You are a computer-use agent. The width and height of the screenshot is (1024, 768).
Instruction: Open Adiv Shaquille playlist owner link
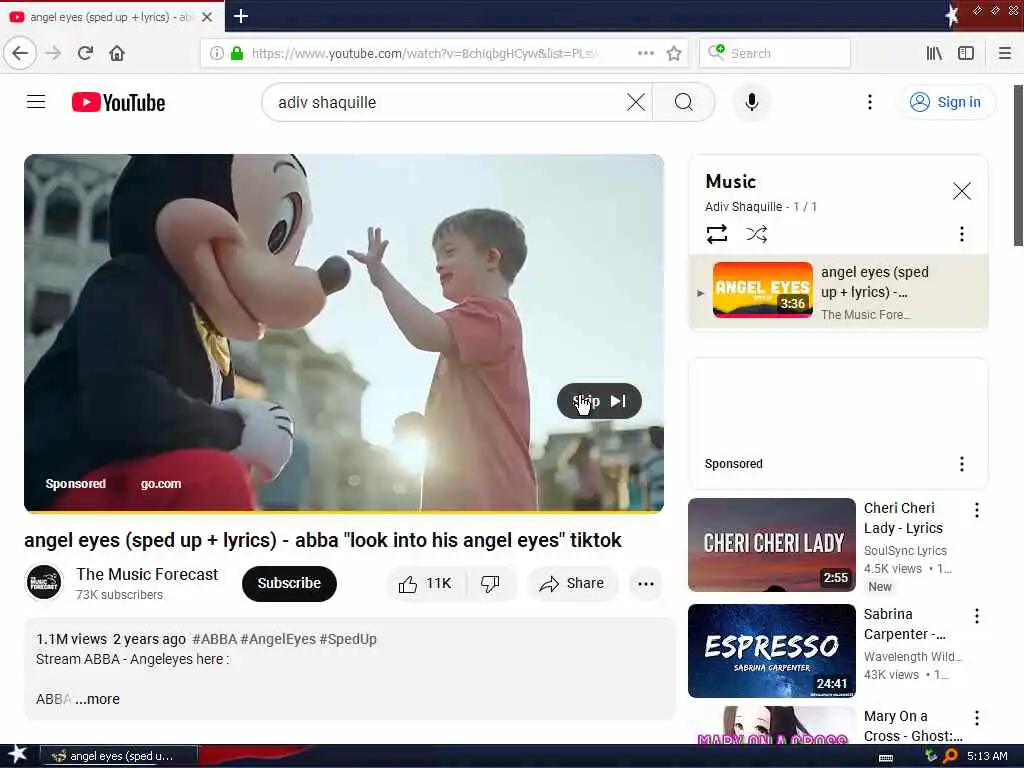tap(743, 206)
